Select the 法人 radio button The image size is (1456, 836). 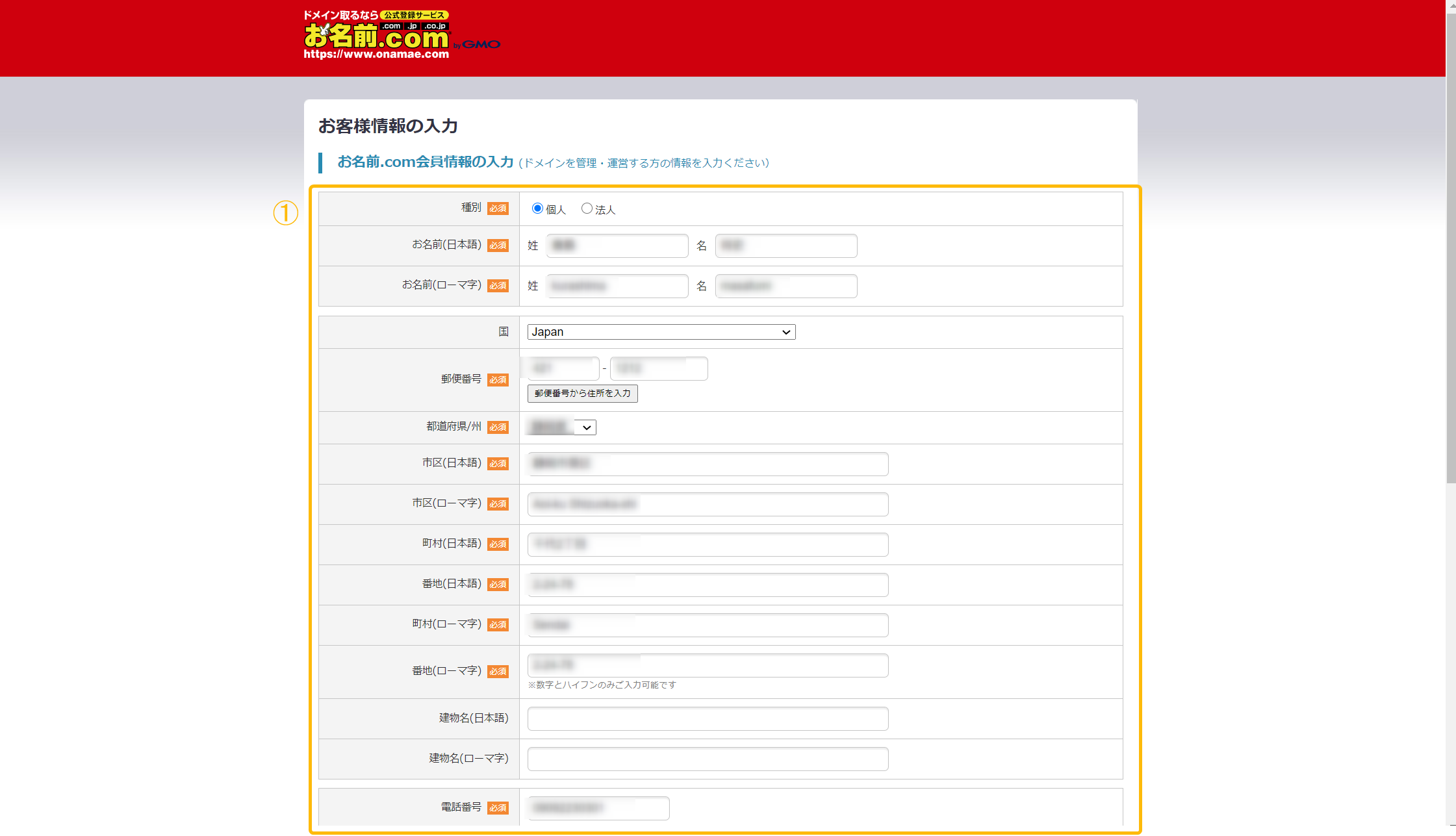587,209
